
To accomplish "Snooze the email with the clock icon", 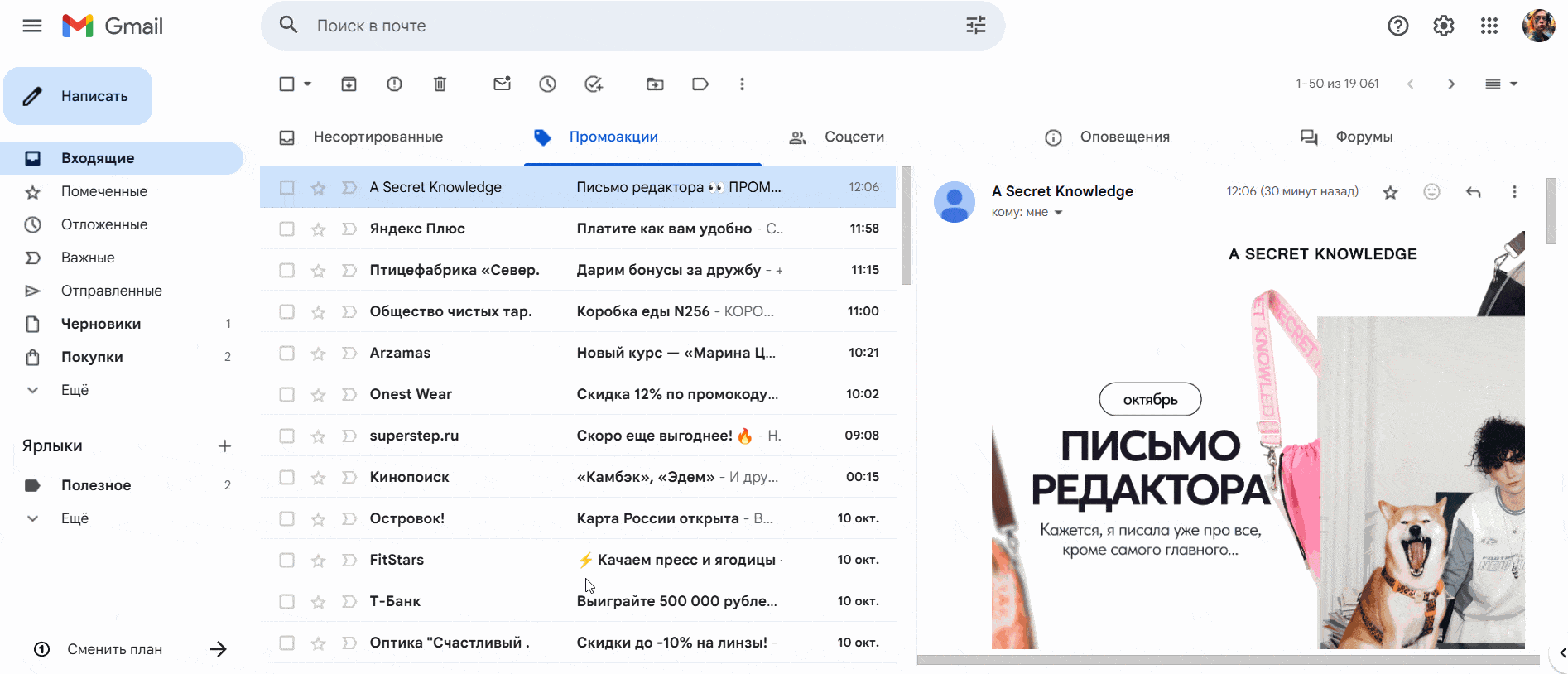I will click(547, 84).
